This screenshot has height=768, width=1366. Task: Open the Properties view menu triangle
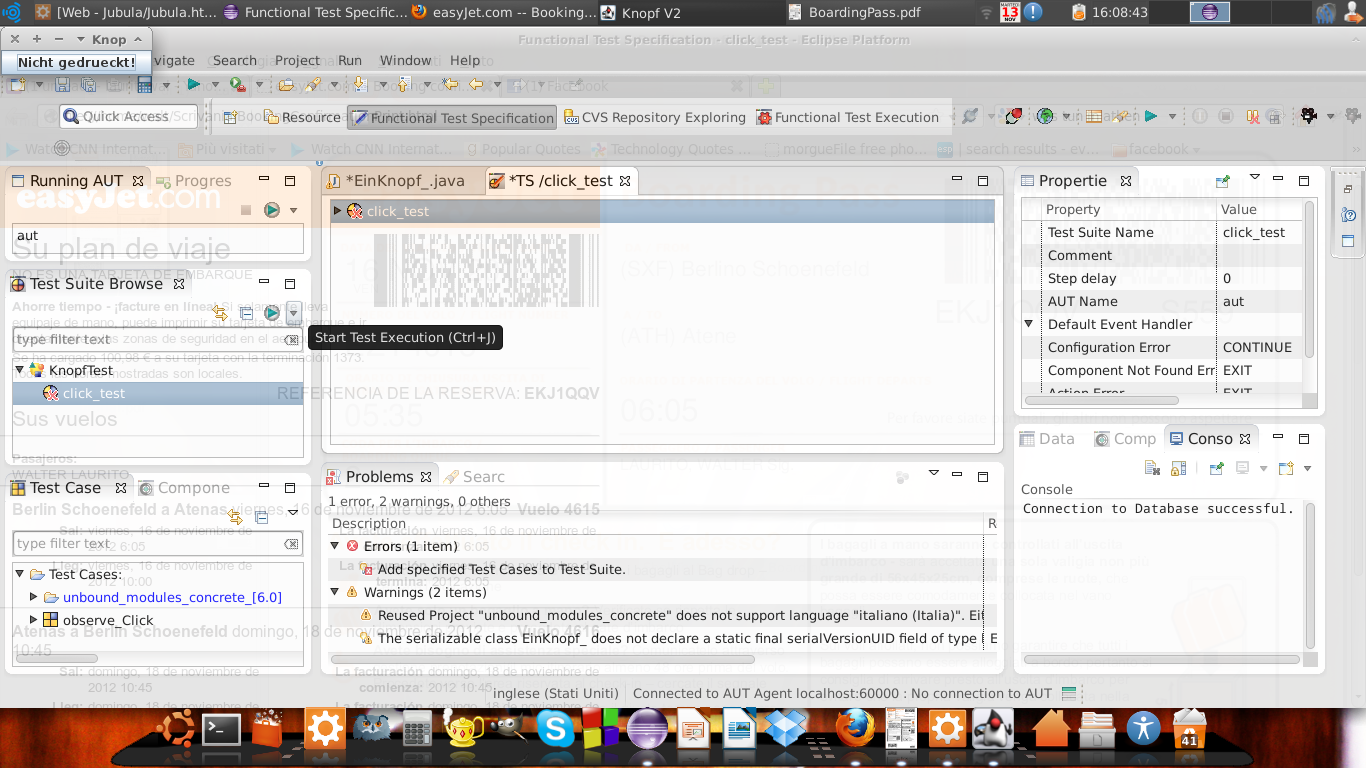coord(1254,178)
